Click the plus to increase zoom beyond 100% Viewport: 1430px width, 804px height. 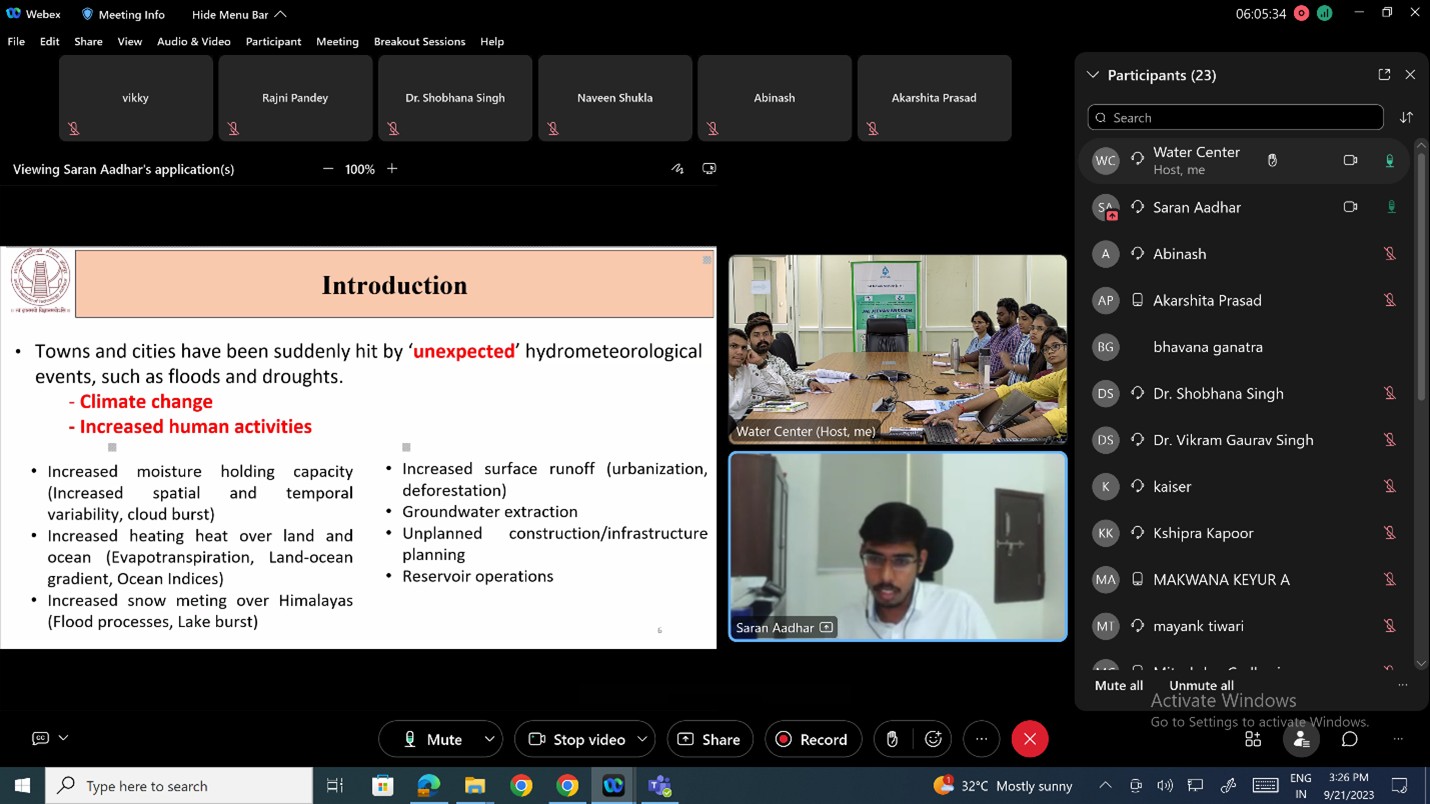[392, 169]
